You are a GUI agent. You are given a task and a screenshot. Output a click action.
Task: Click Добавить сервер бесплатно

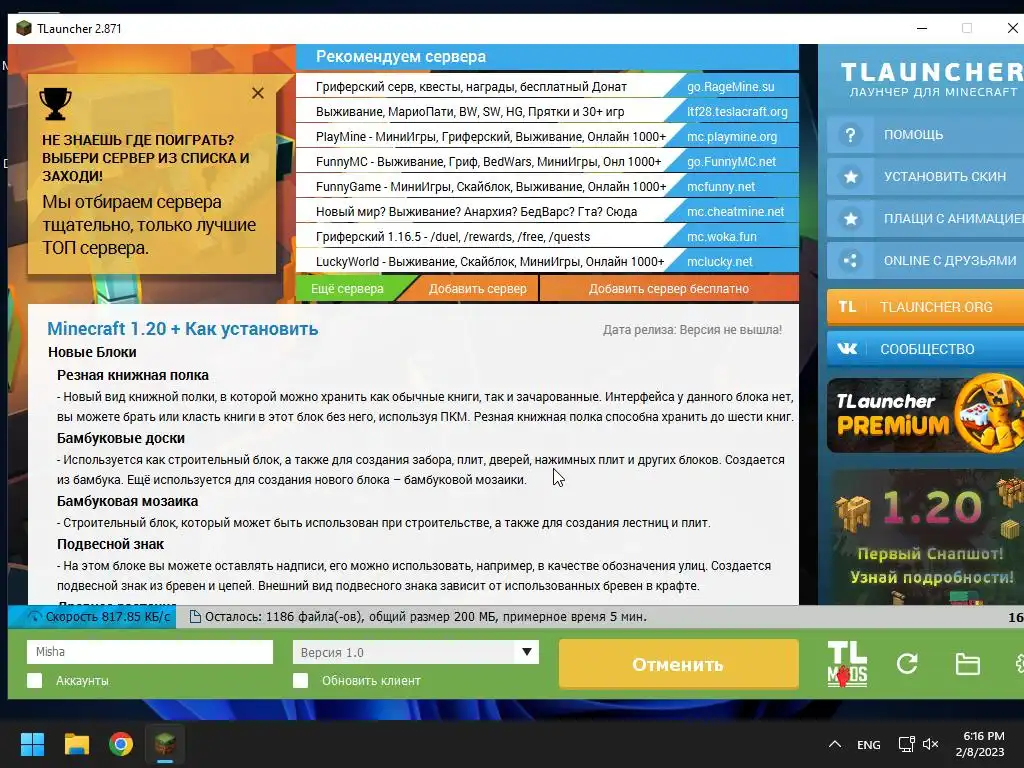[x=669, y=289]
